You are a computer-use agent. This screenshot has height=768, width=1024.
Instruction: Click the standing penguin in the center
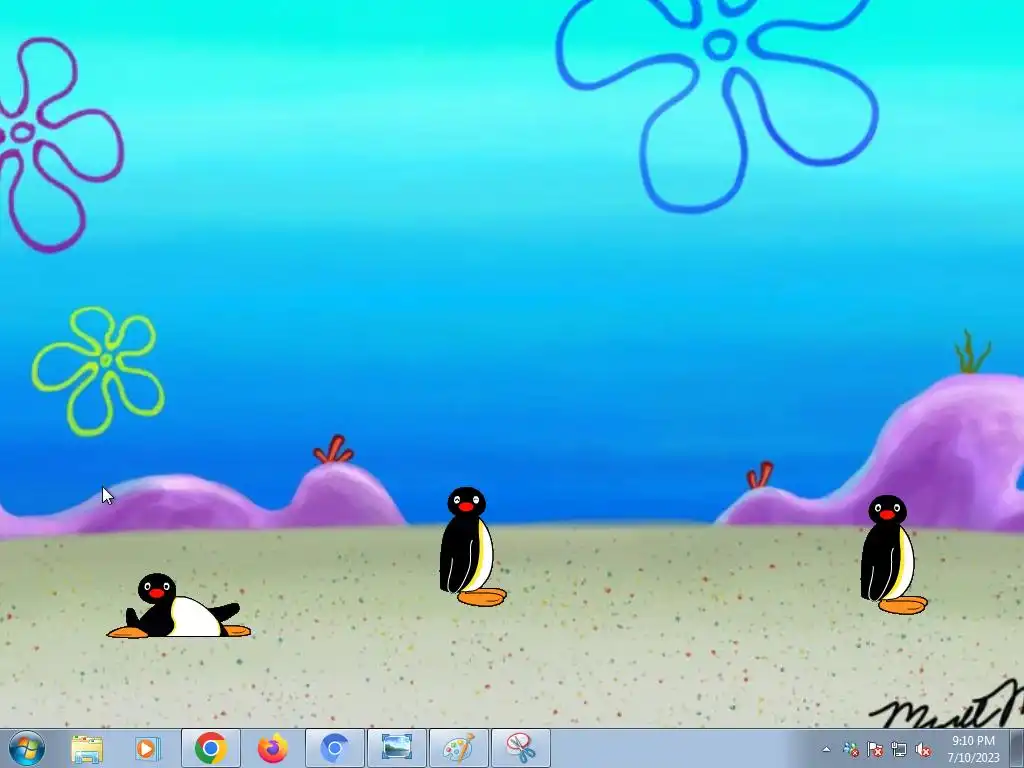[x=472, y=547]
